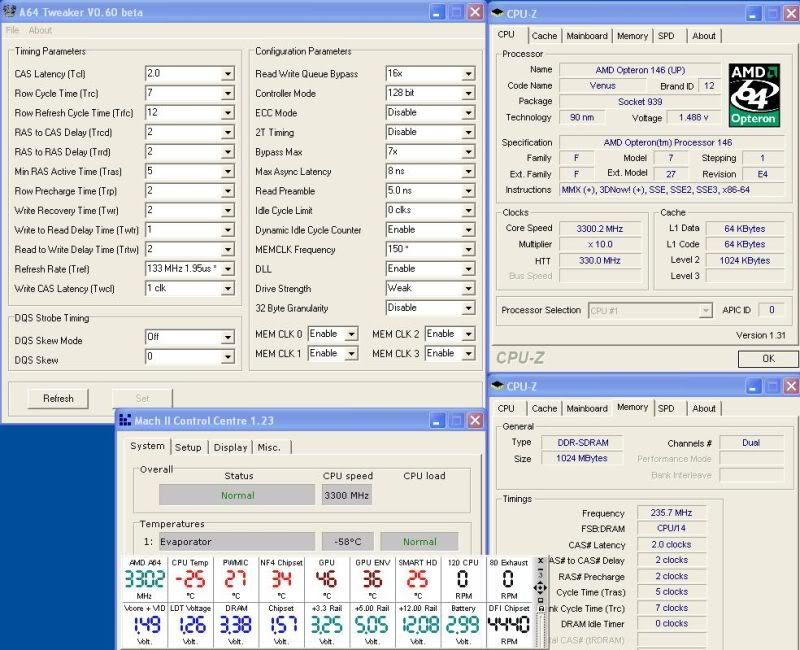Screen dimensions: 800x650
Task: Open the About menu in A64 Tweaker
Action: click(x=40, y=30)
